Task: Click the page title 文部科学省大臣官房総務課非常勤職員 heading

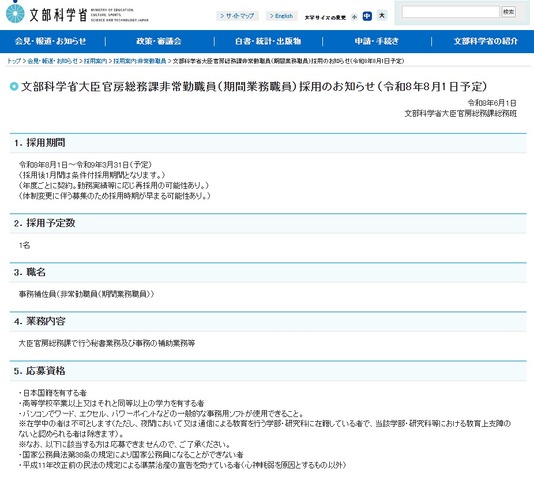Action: pos(254,87)
